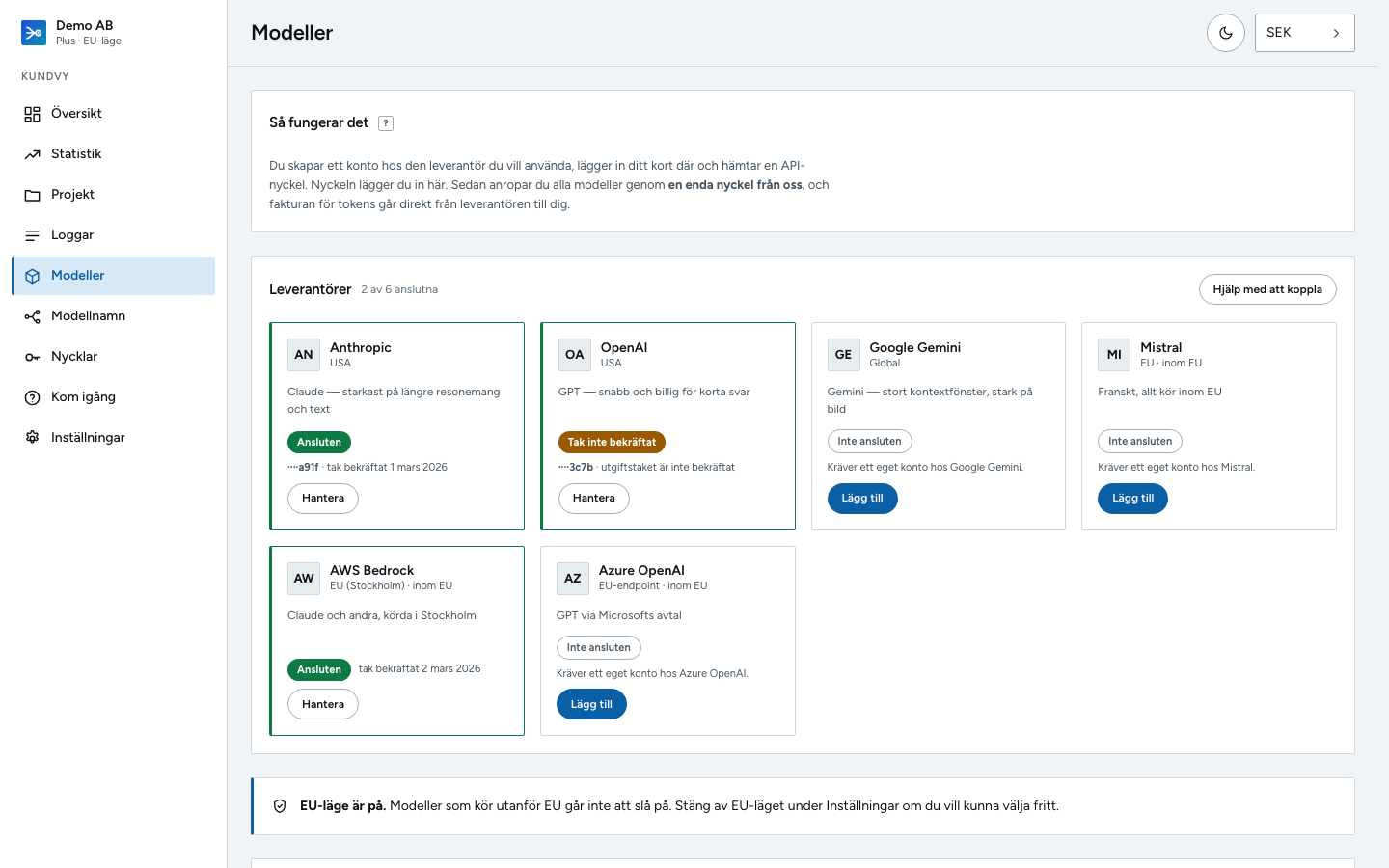1389x868 pixels.
Task: Click Inte ansluten badge on Google Gemini
Action: point(869,442)
